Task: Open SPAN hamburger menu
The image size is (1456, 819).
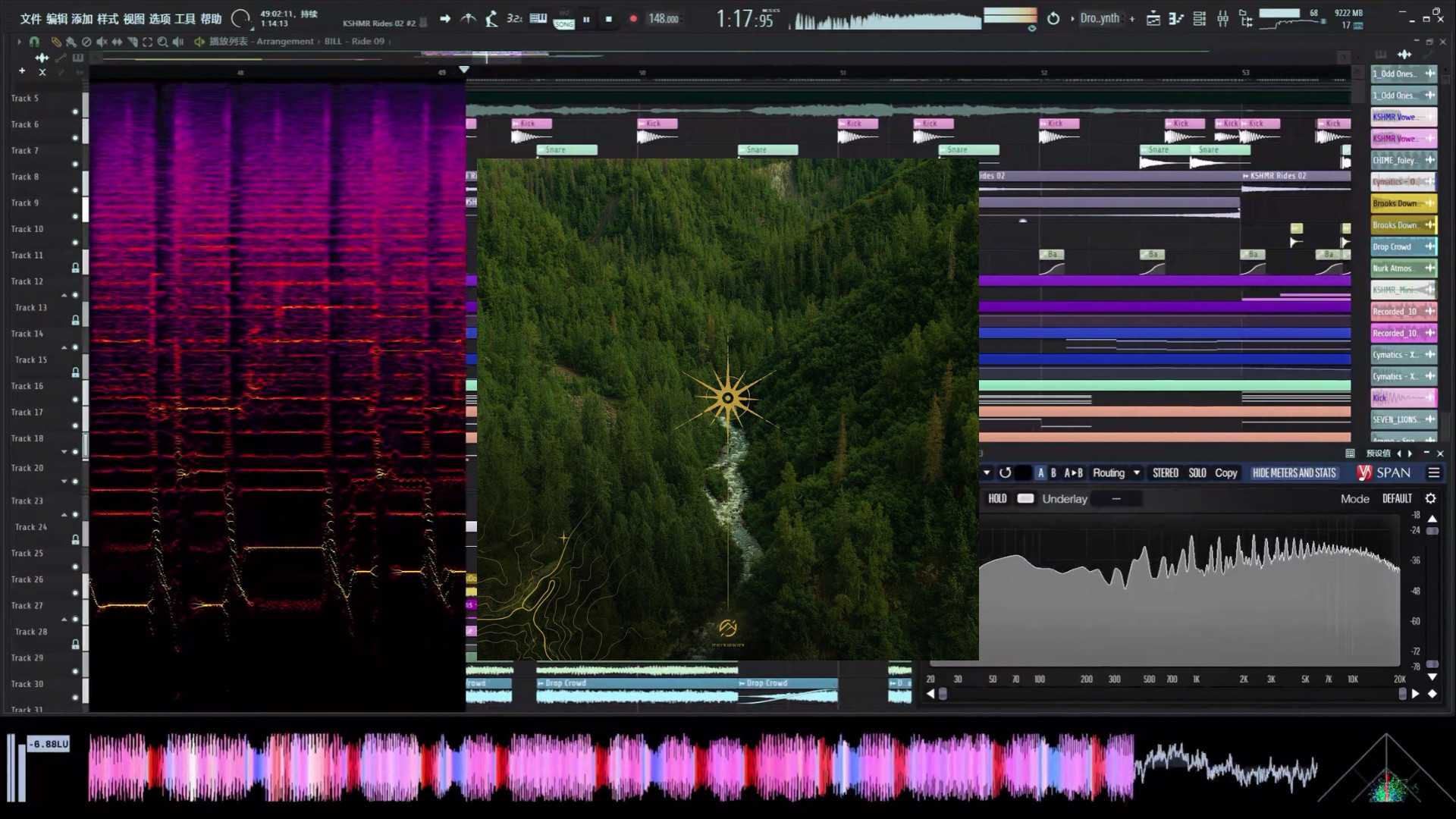Action: pyautogui.click(x=1433, y=473)
